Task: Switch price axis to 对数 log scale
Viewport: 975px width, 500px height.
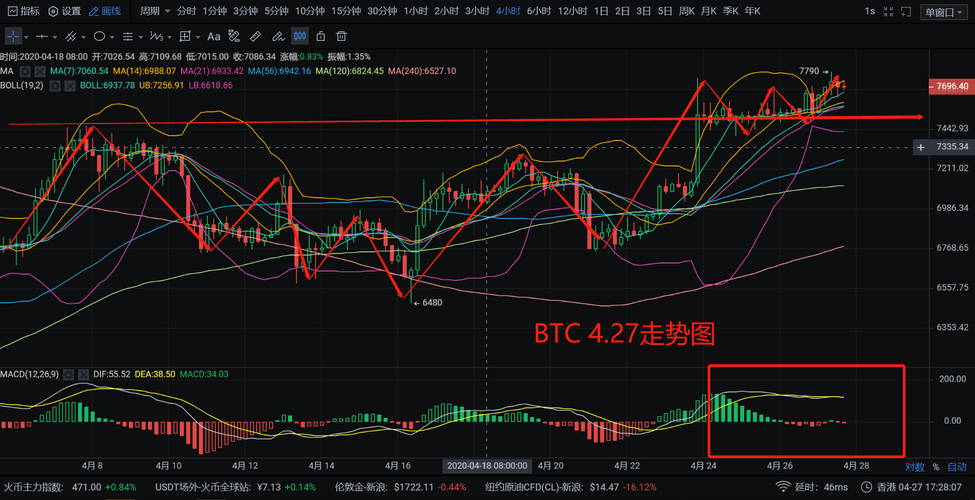Action: [x=914, y=466]
